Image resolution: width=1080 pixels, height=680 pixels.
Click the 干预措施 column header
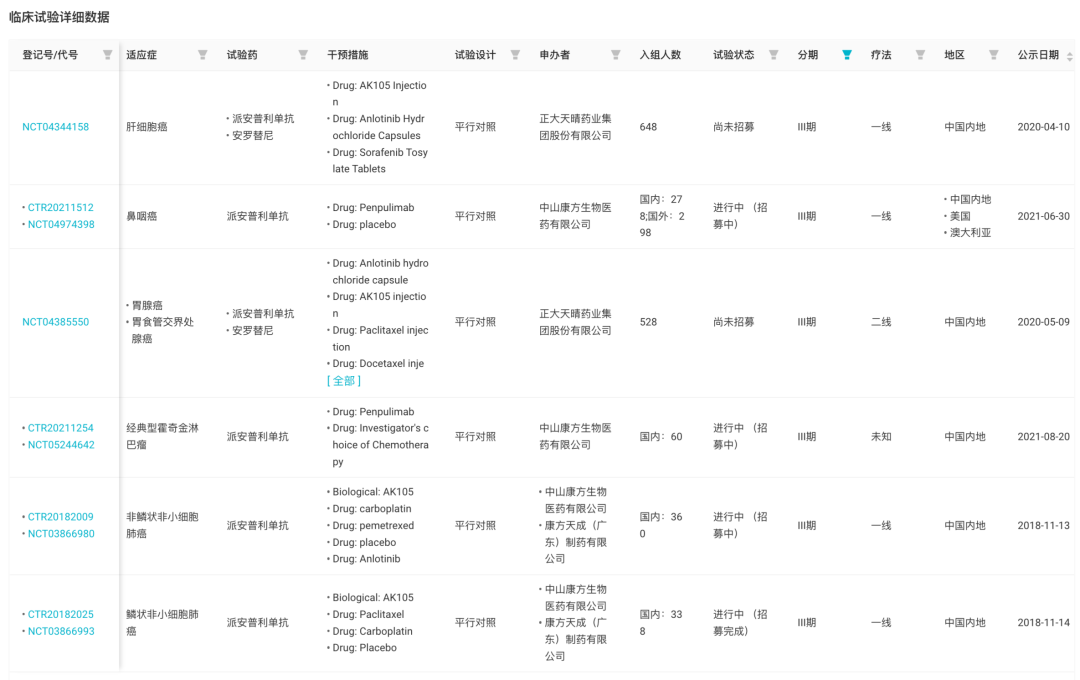click(x=348, y=55)
